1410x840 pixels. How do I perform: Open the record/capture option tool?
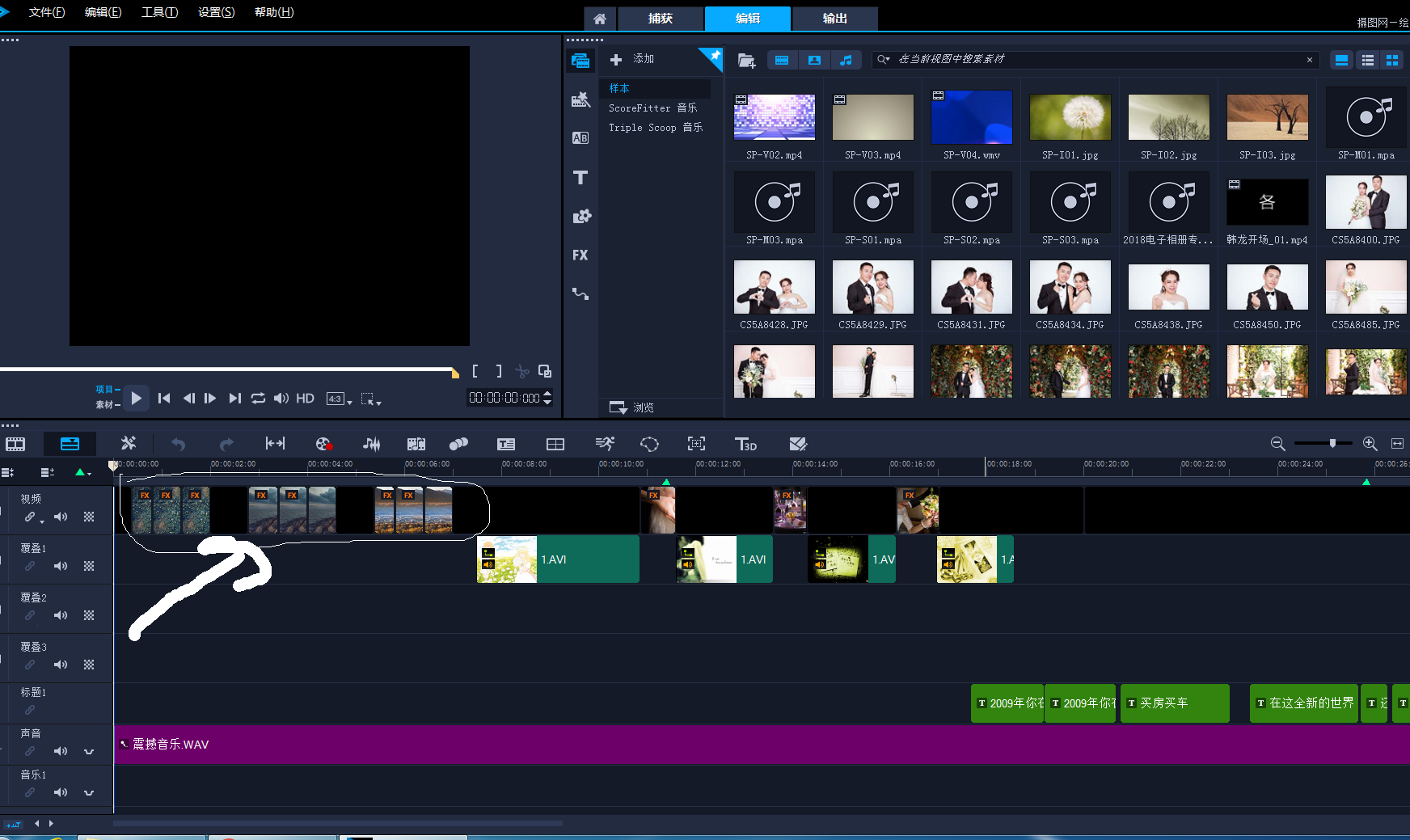pyautogui.click(x=323, y=444)
